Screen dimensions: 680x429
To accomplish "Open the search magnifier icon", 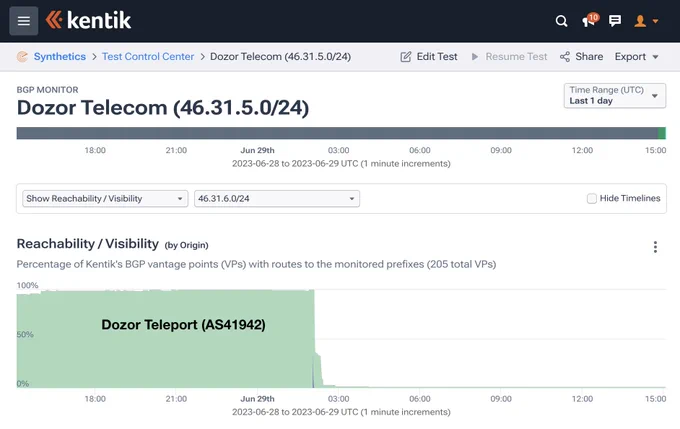I will (x=561, y=21).
